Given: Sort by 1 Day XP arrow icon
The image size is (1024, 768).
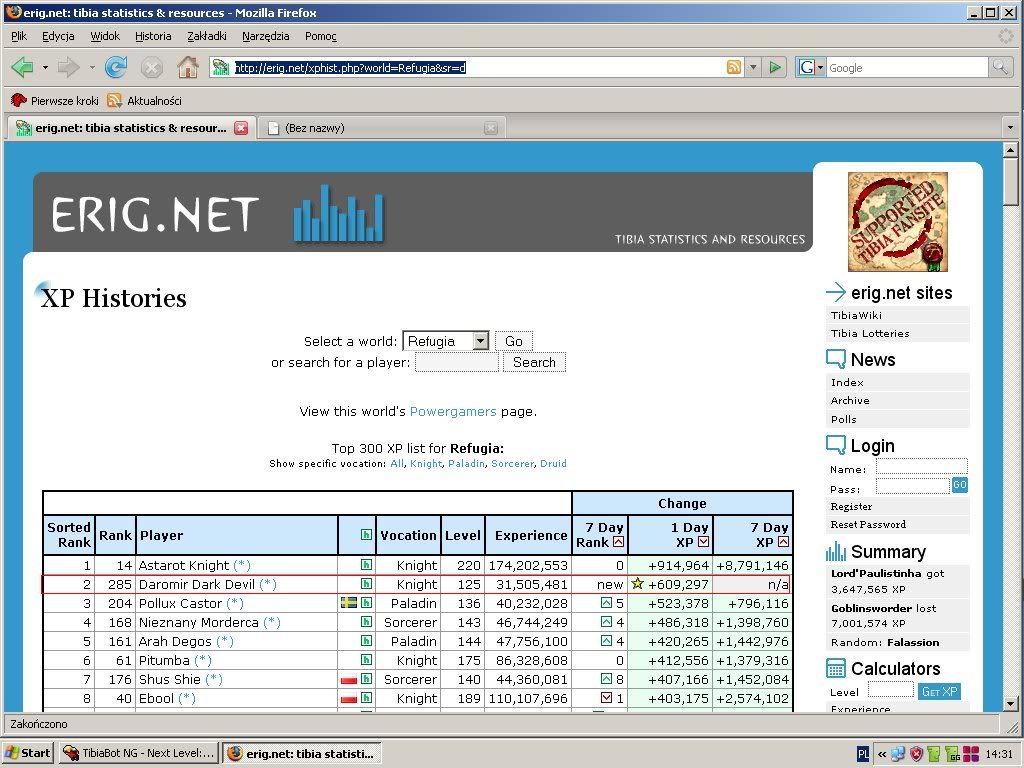Looking at the screenshot, I should point(703,542).
